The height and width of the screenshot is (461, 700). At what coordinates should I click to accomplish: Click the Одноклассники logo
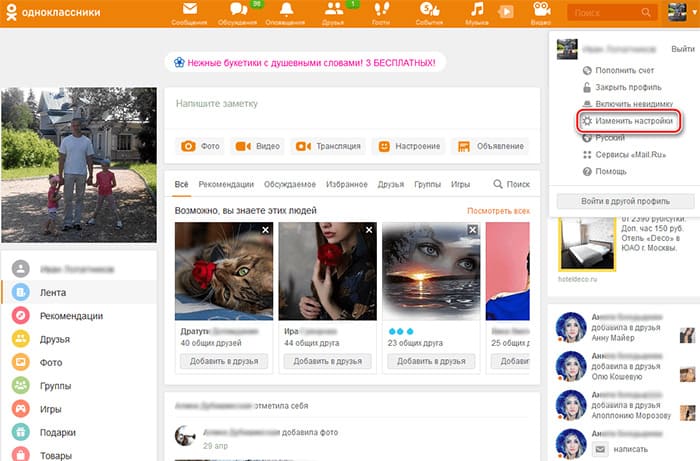(53, 12)
